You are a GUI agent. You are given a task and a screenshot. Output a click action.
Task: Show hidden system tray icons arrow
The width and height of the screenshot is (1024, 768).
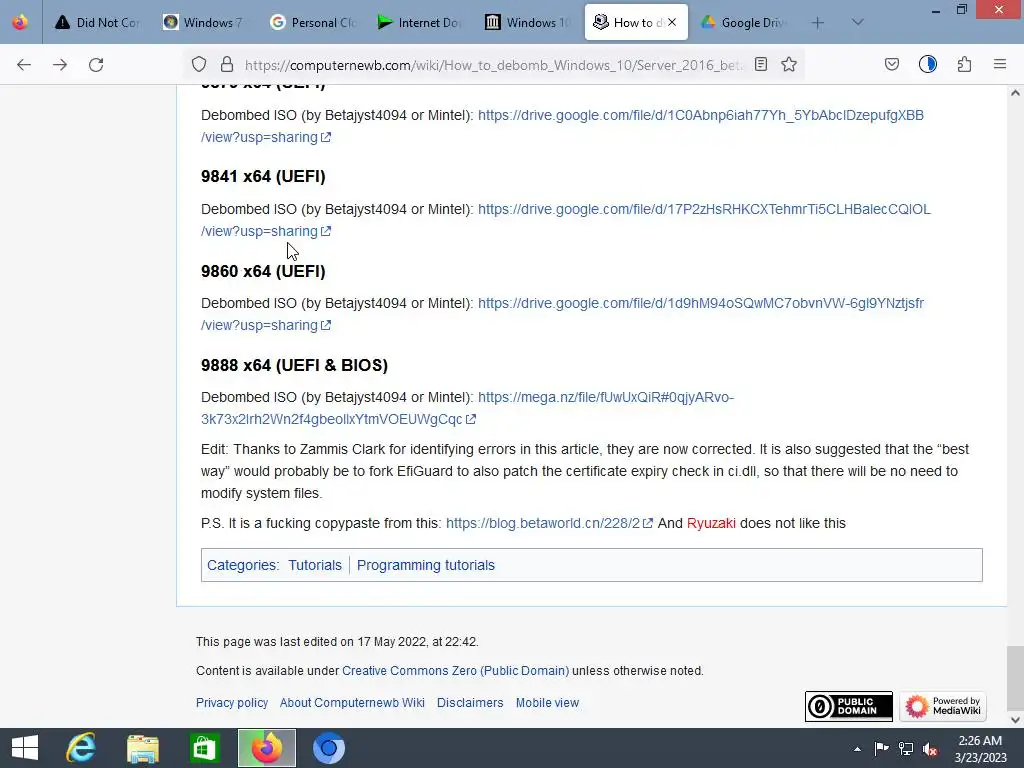coord(857,749)
